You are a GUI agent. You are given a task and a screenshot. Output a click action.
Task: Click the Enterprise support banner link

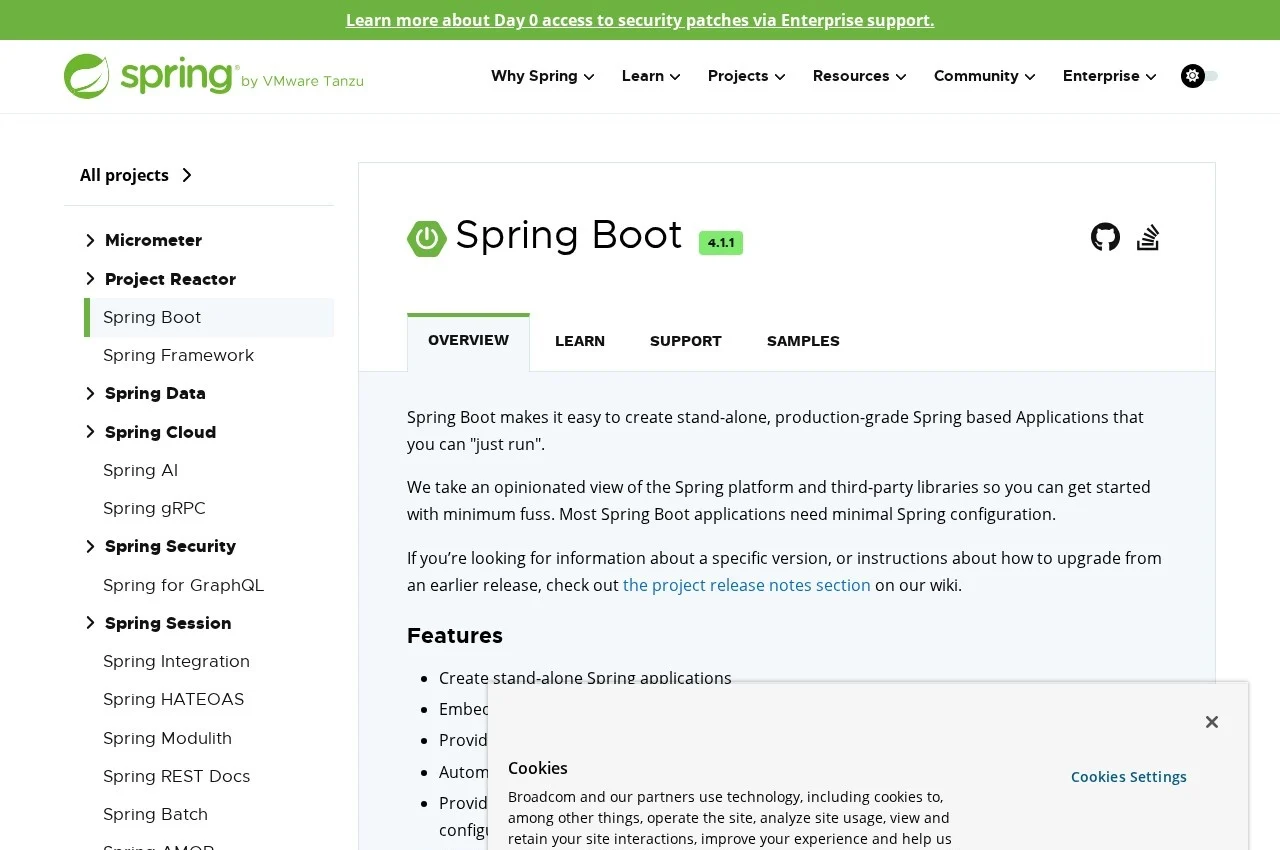click(640, 20)
